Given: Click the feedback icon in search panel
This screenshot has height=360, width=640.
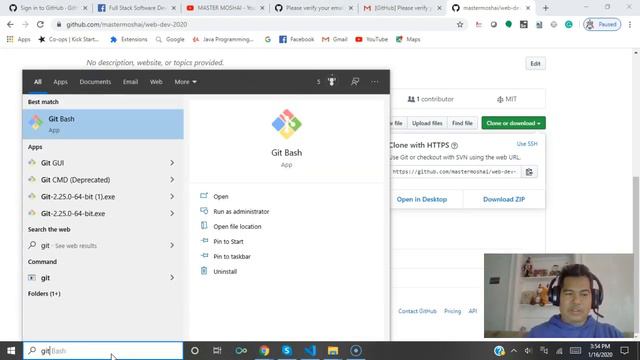Looking at the screenshot, I should click(x=355, y=82).
